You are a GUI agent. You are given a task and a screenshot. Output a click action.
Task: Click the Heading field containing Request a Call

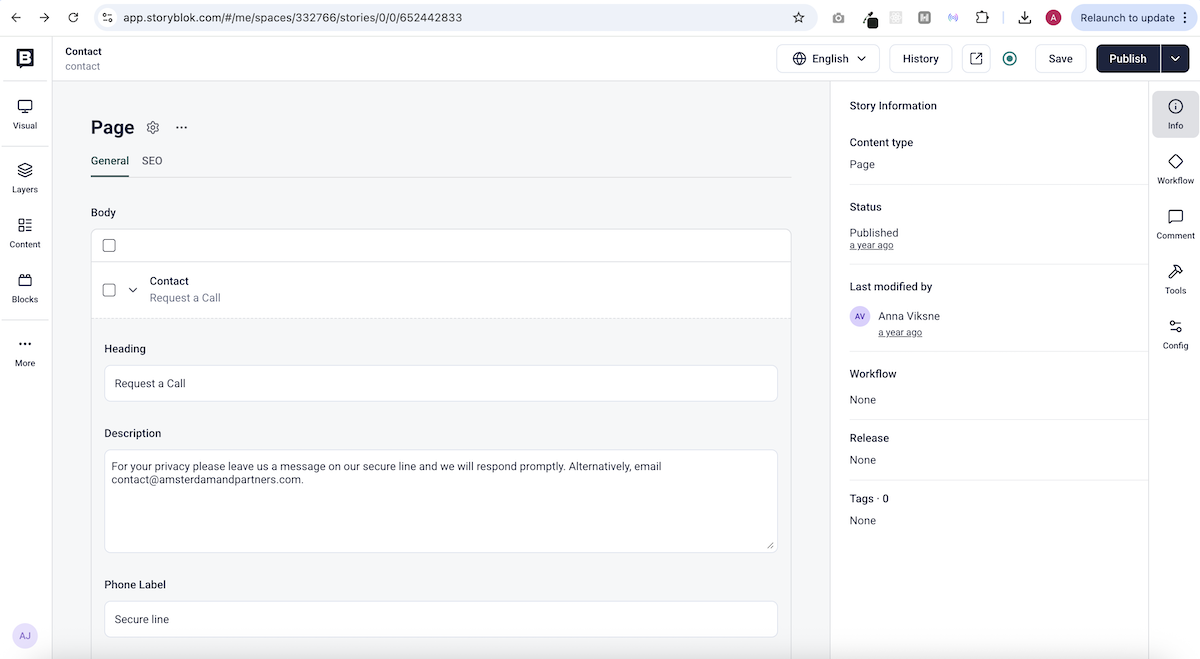(x=440, y=383)
